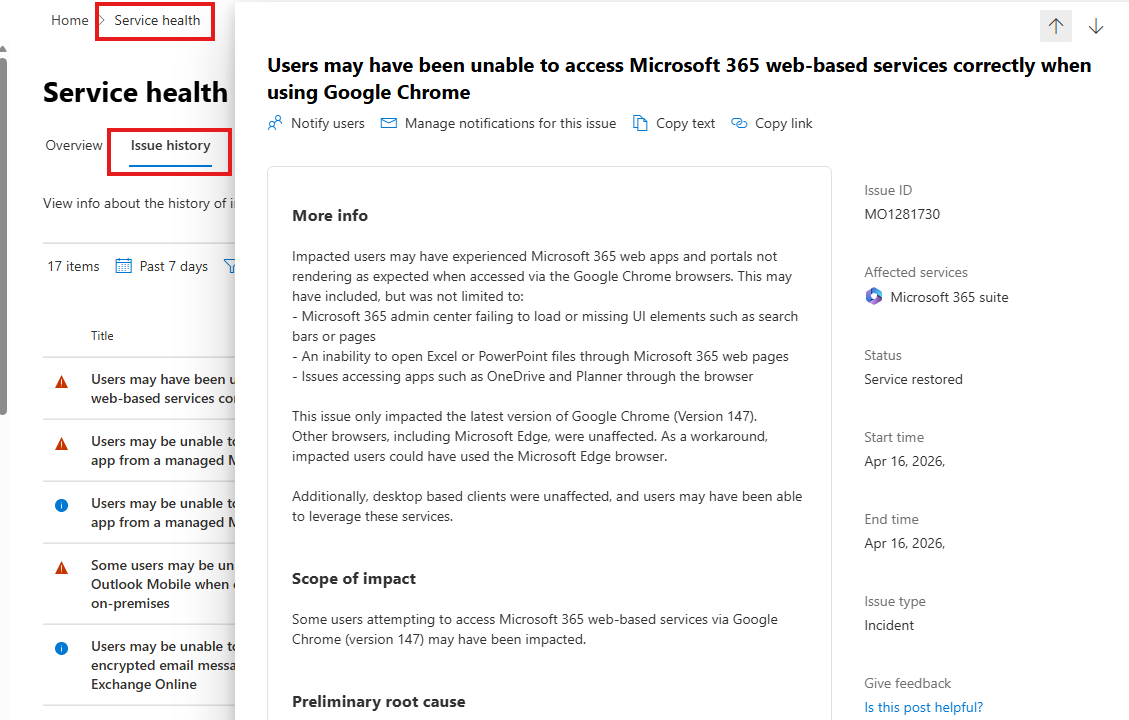Click the 'Preliminary root cause' heading
The image size is (1129, 720).
pyautogui.click(x=379, y=701)
